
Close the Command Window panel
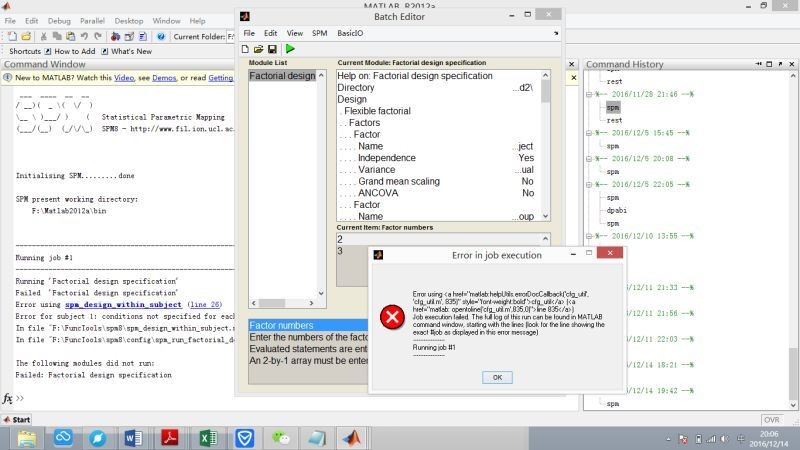[x=571, y=64]
